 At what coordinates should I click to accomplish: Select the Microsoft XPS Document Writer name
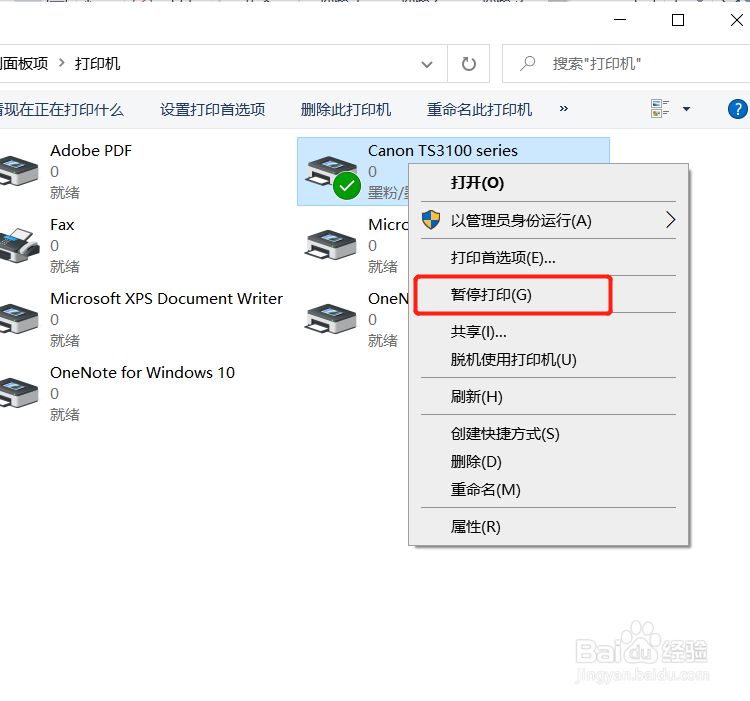tap(166, 299)
